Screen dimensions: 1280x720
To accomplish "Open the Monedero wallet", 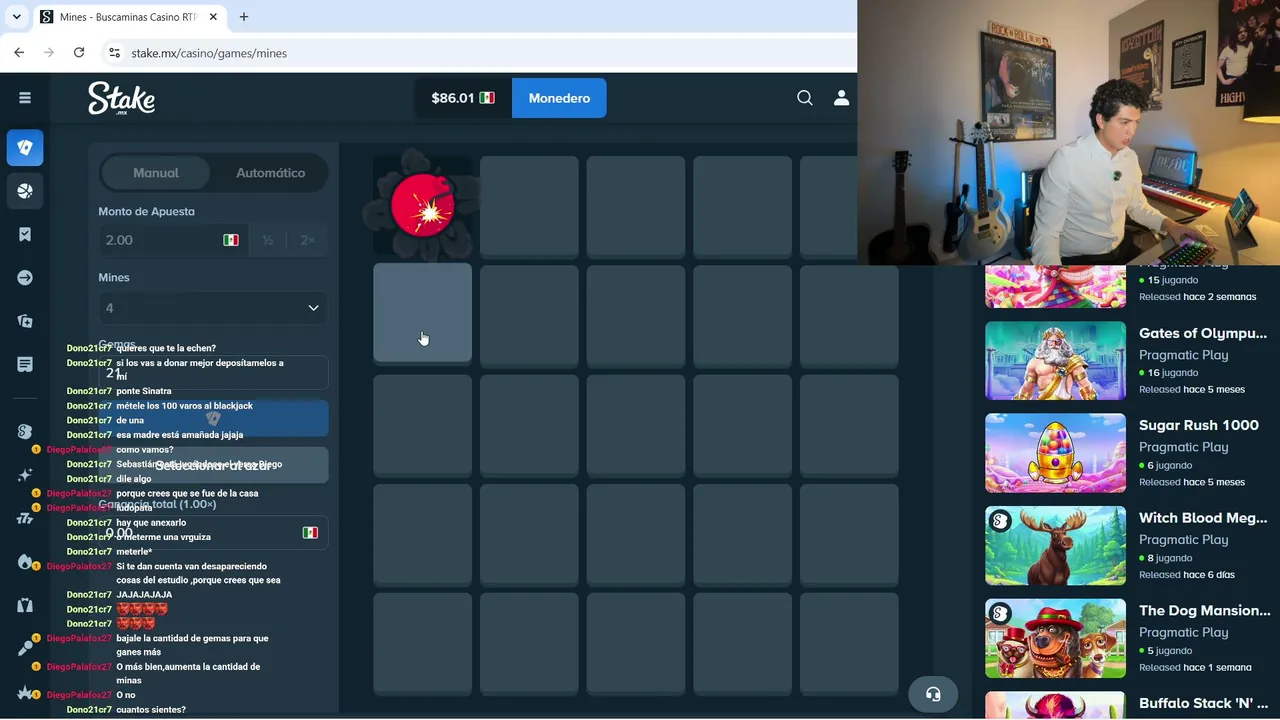I will point(559,98).
